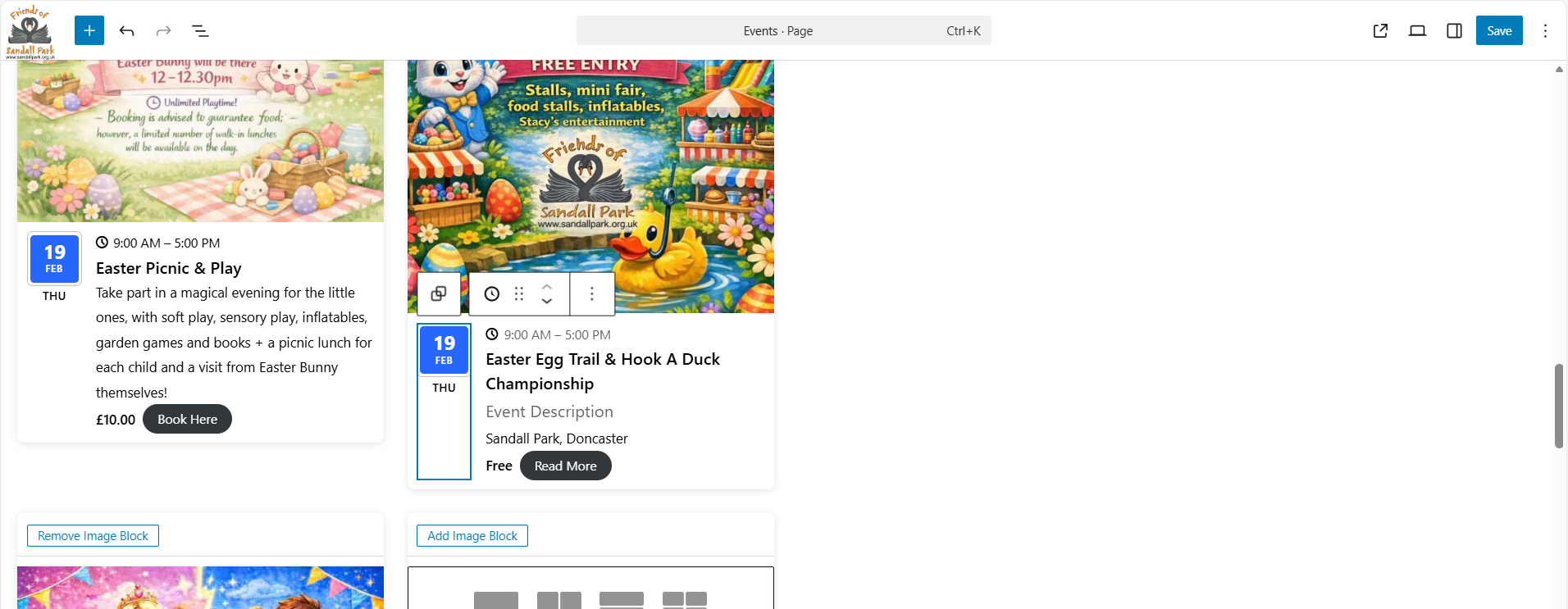Select the parent block icon
This screenshot has width=1568, height=609.
pos(439,293)
